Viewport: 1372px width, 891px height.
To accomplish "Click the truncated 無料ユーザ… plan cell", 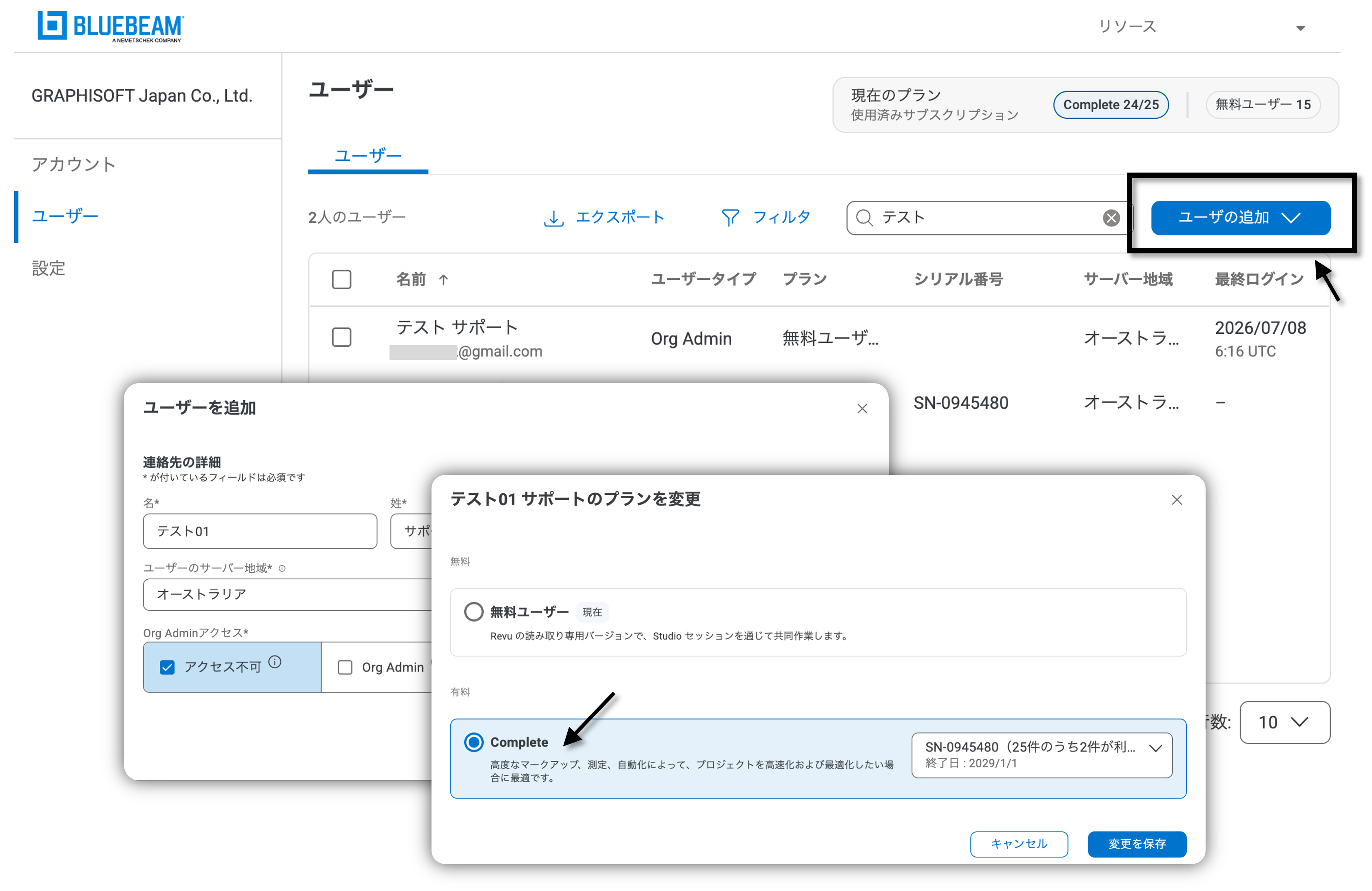I will 830,339.
